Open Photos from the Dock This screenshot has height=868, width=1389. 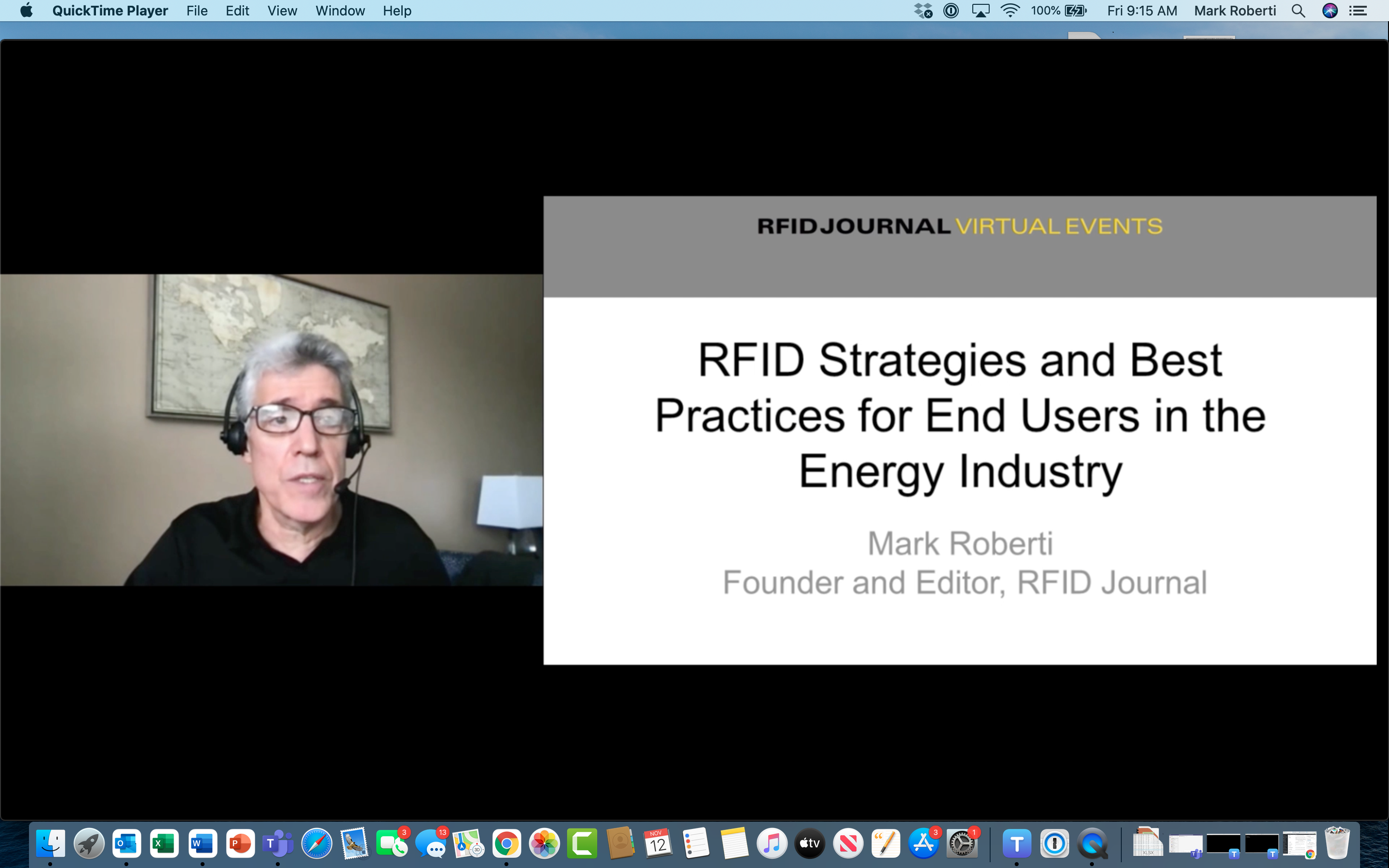[x=544, y=843]
